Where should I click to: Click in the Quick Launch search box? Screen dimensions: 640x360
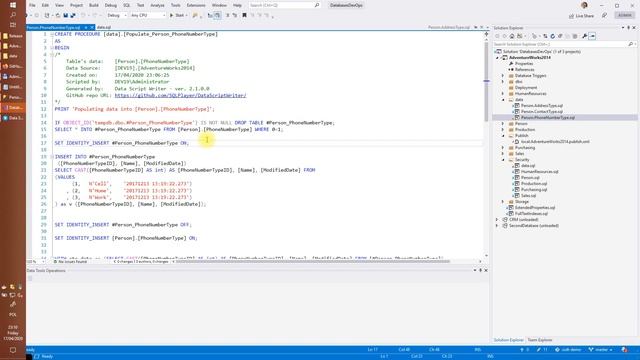click(x=282, y=5)
